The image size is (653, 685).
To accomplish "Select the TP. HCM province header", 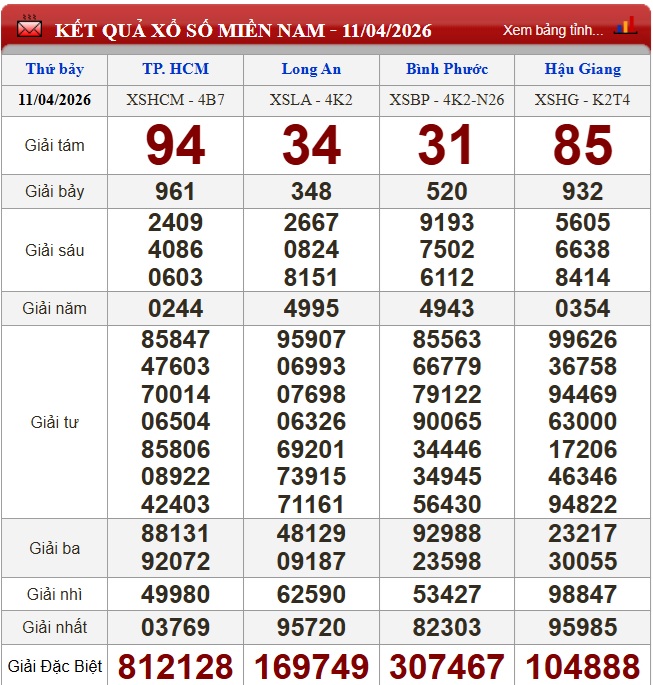I will (175, 69).
